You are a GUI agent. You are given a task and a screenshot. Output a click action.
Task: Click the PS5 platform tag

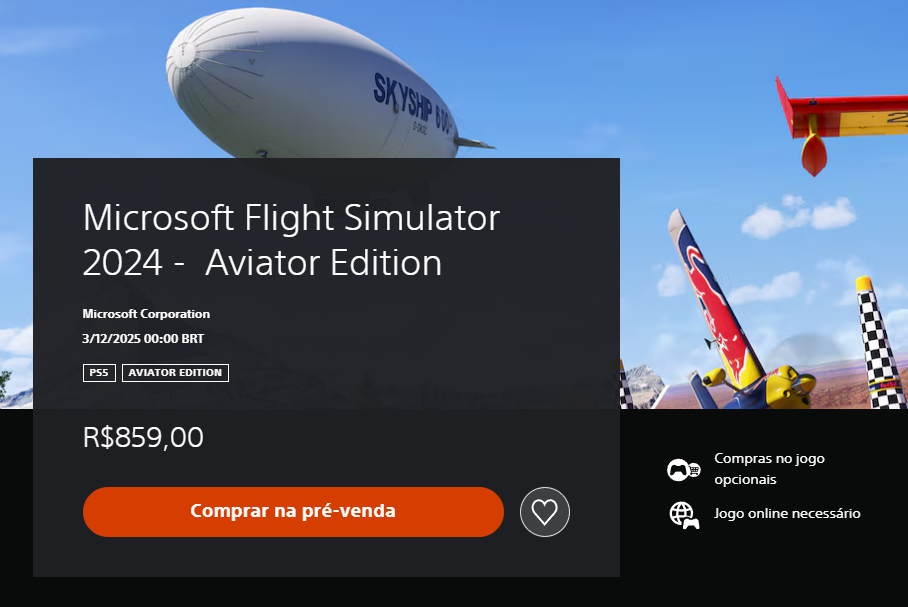click(x=99, y=372)
